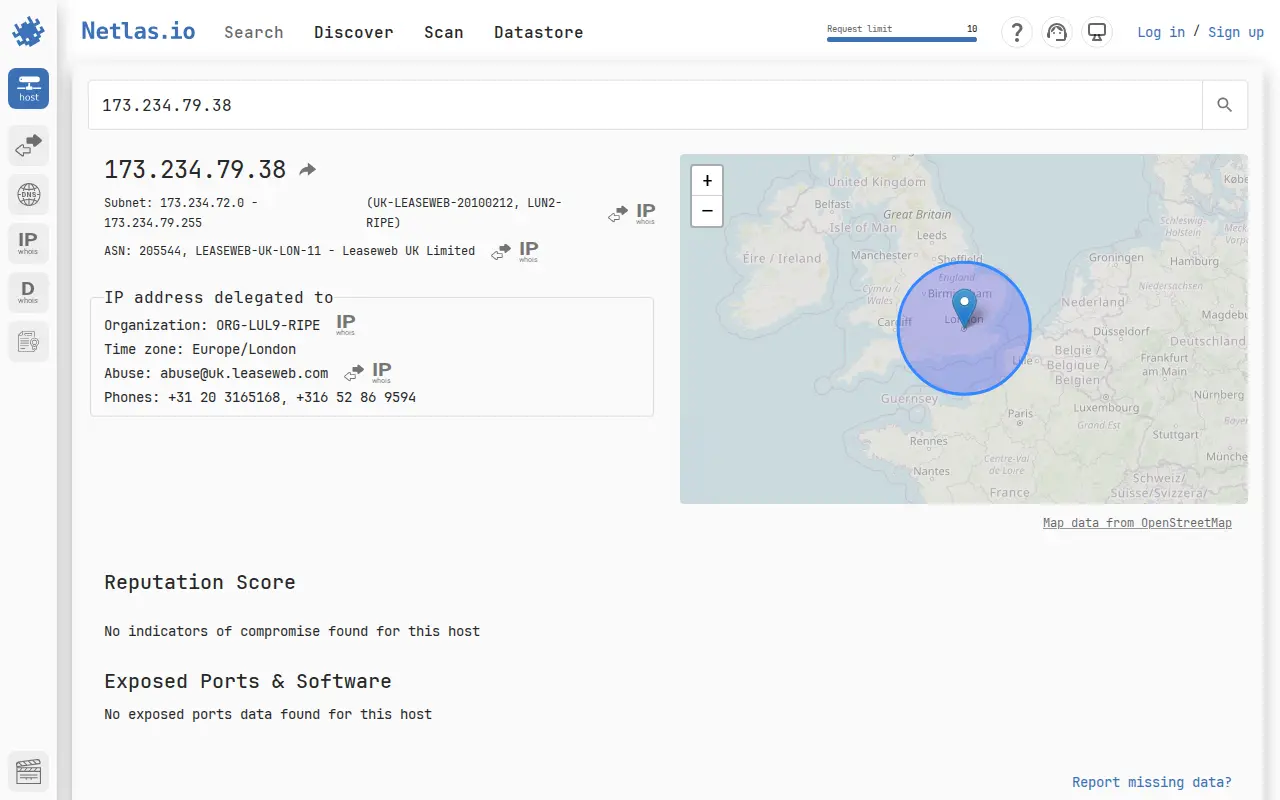Open the Discover menu
Image resolution: width=1280 pixels, height=800 pixels.
[x=354, y=32]
